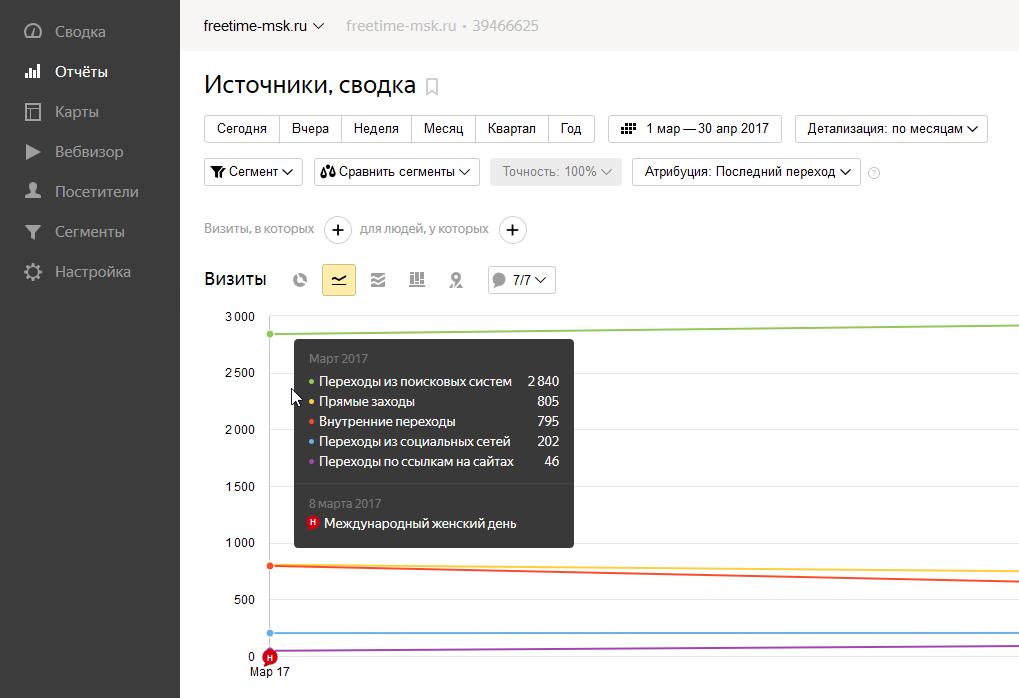Switch to column chart view

pos(417,280)
